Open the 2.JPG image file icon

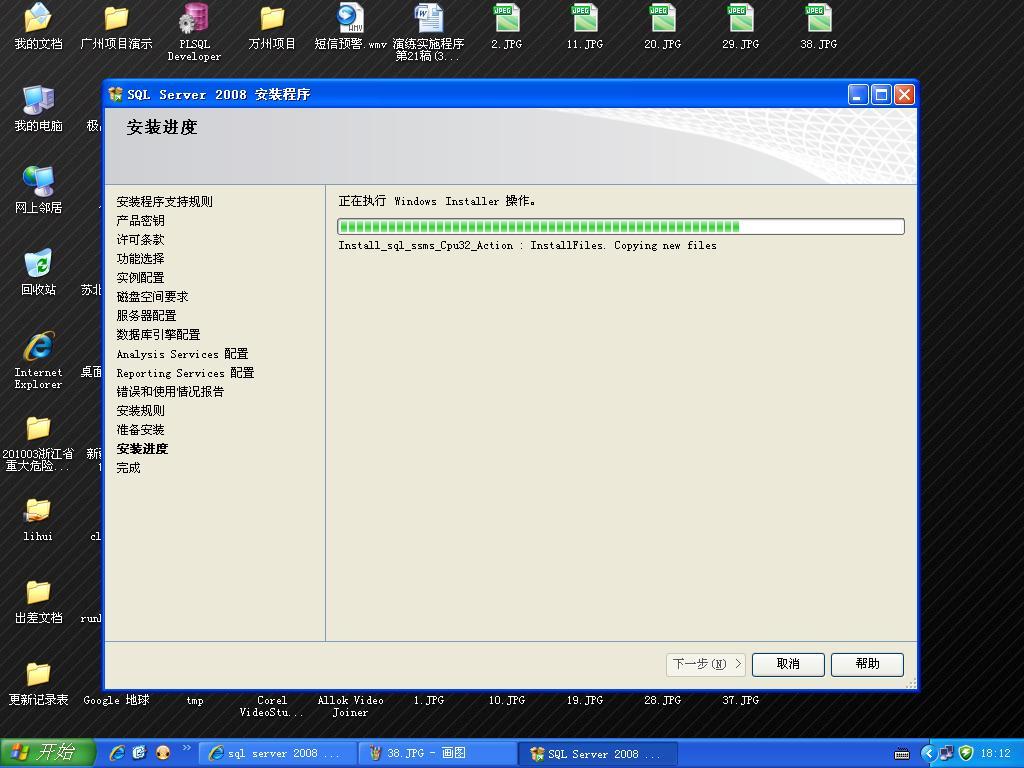(506, 20)
